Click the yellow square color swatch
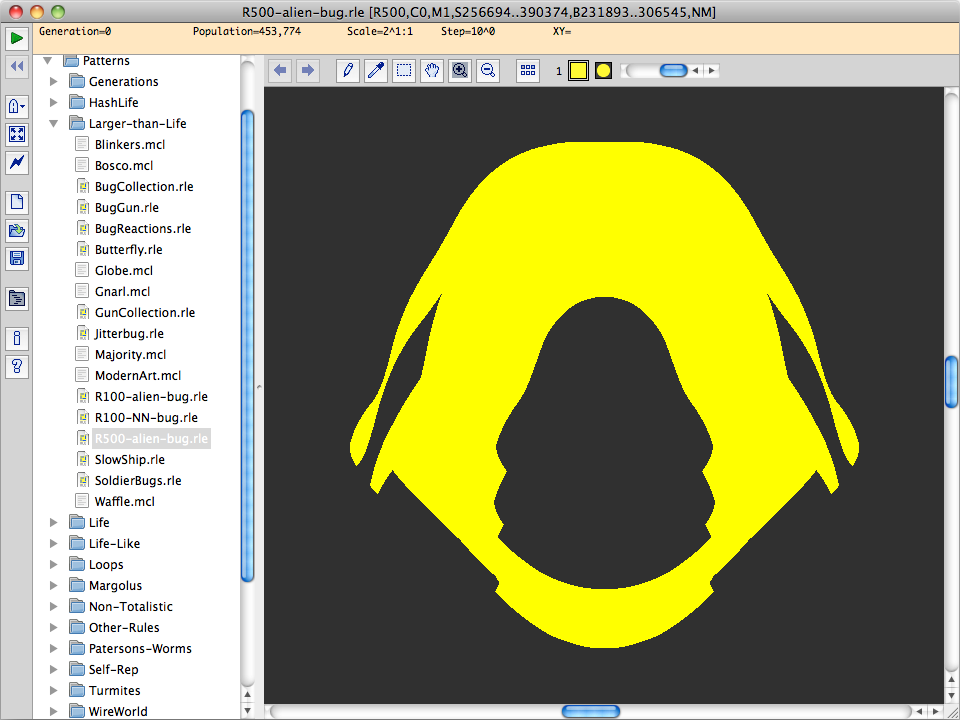960x720 pixels. (578, 70)
